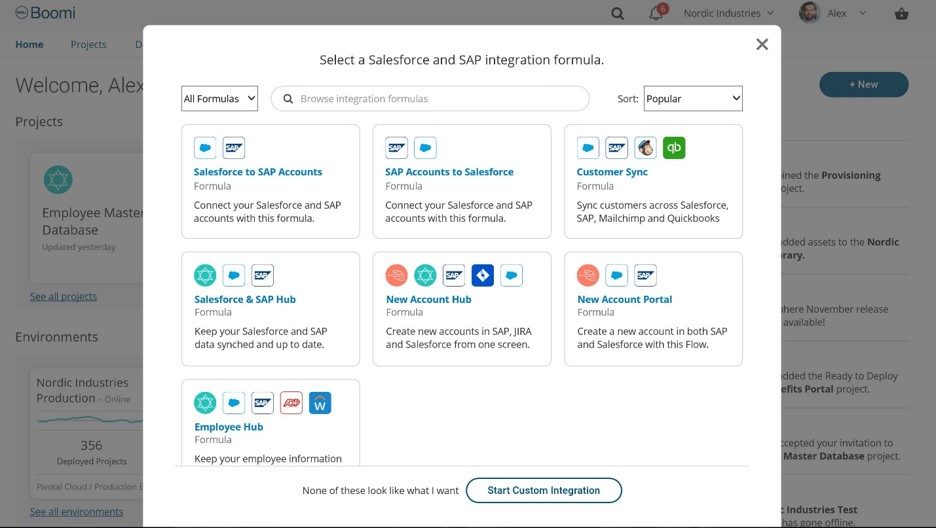Open the Sort Popular dropdown
The image size is (936, 528).
[x=693, y=98]
